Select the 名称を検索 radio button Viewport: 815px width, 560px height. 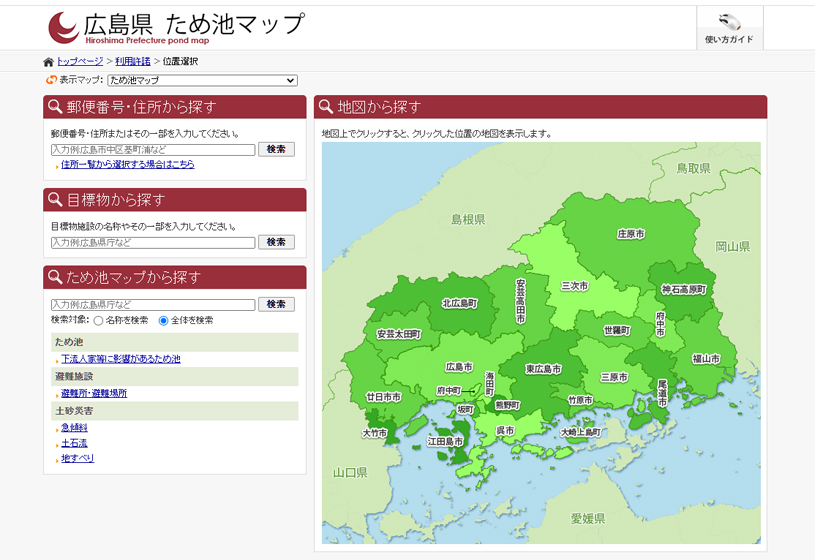pyautogui.click(x=98, y=321)
